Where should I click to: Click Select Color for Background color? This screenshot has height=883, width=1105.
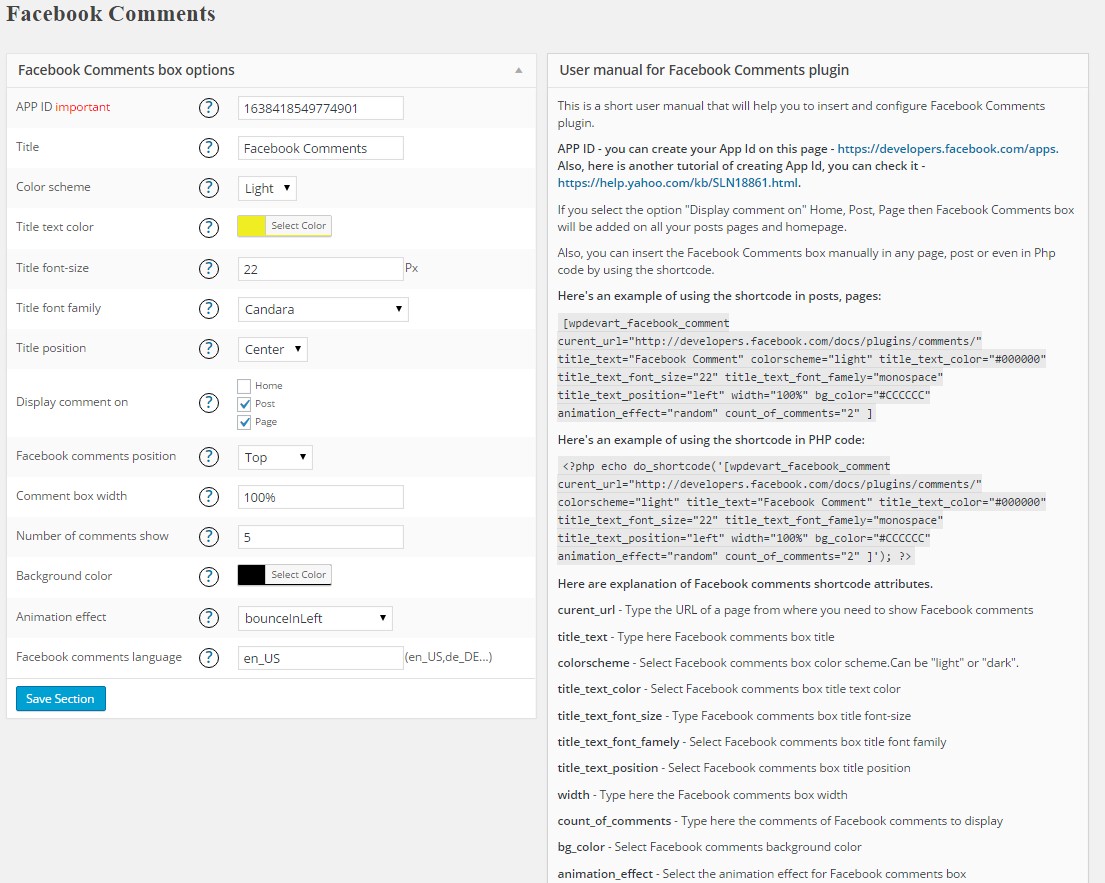tap(298, 574)
